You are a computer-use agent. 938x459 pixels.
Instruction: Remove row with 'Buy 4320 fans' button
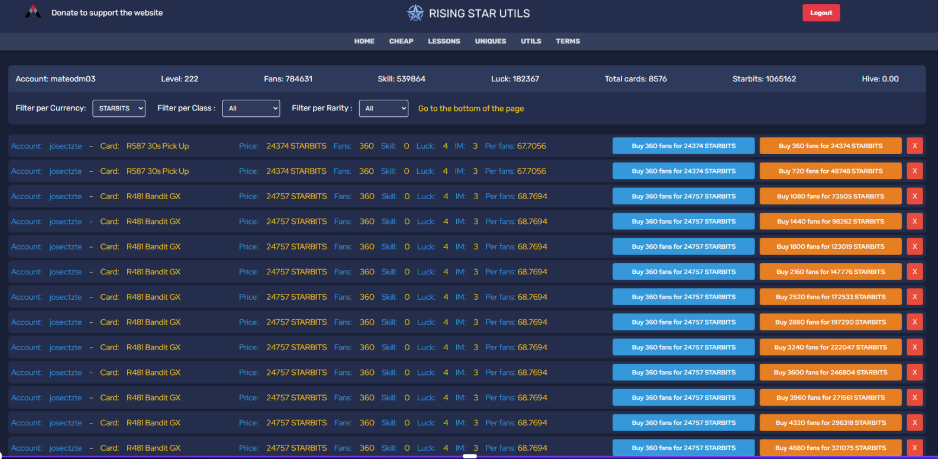tap(915, 422)
